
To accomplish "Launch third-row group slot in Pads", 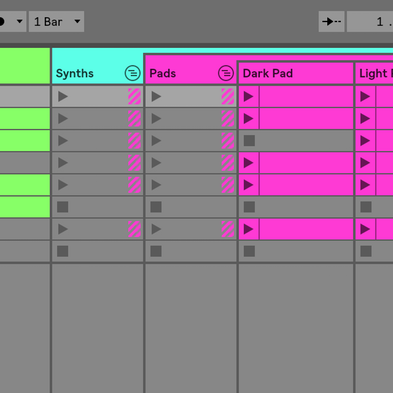I will pyautogui.click(x=156, y=141).
